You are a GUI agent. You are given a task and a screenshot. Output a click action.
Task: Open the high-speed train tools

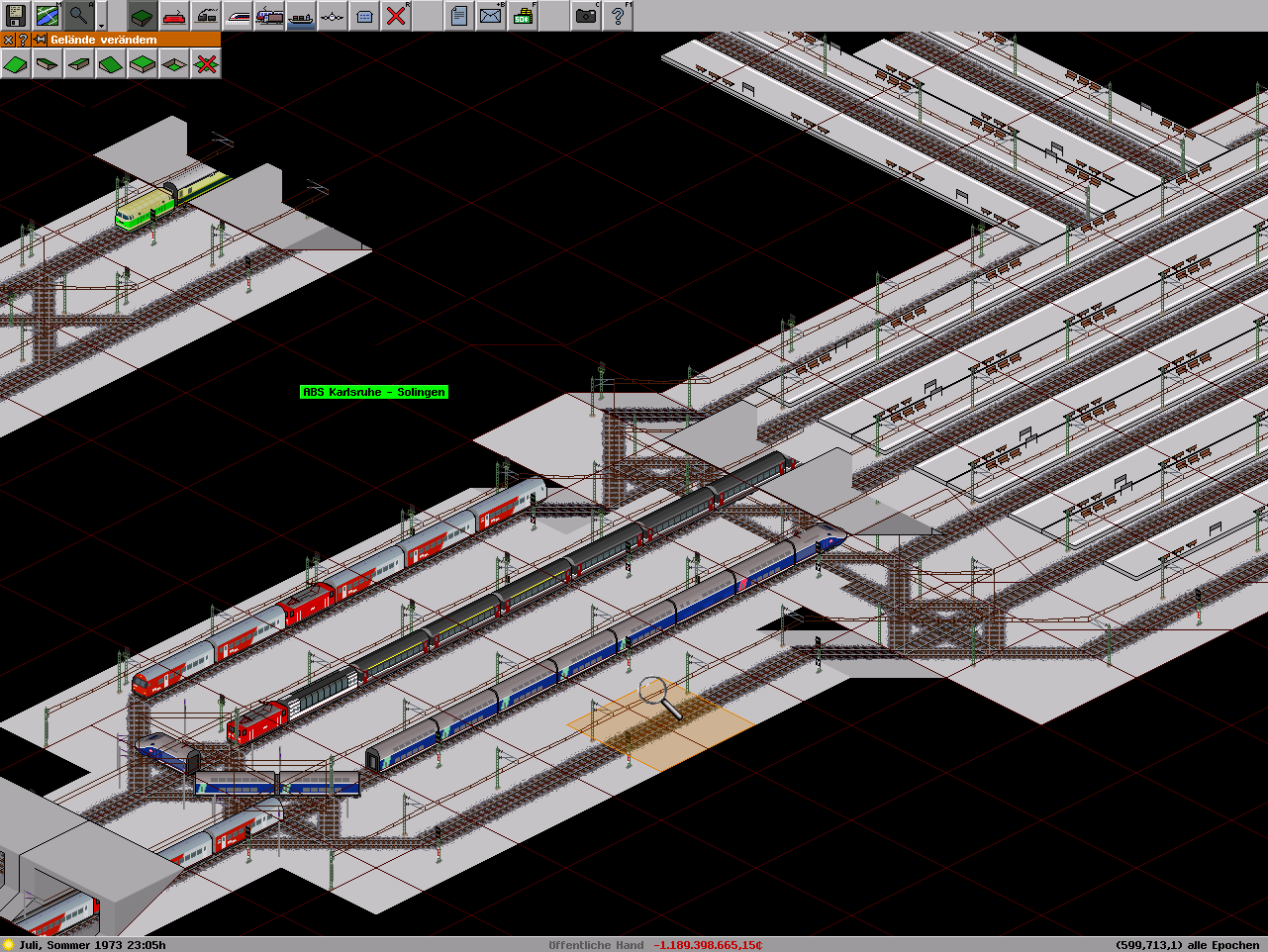coord(238,16)
